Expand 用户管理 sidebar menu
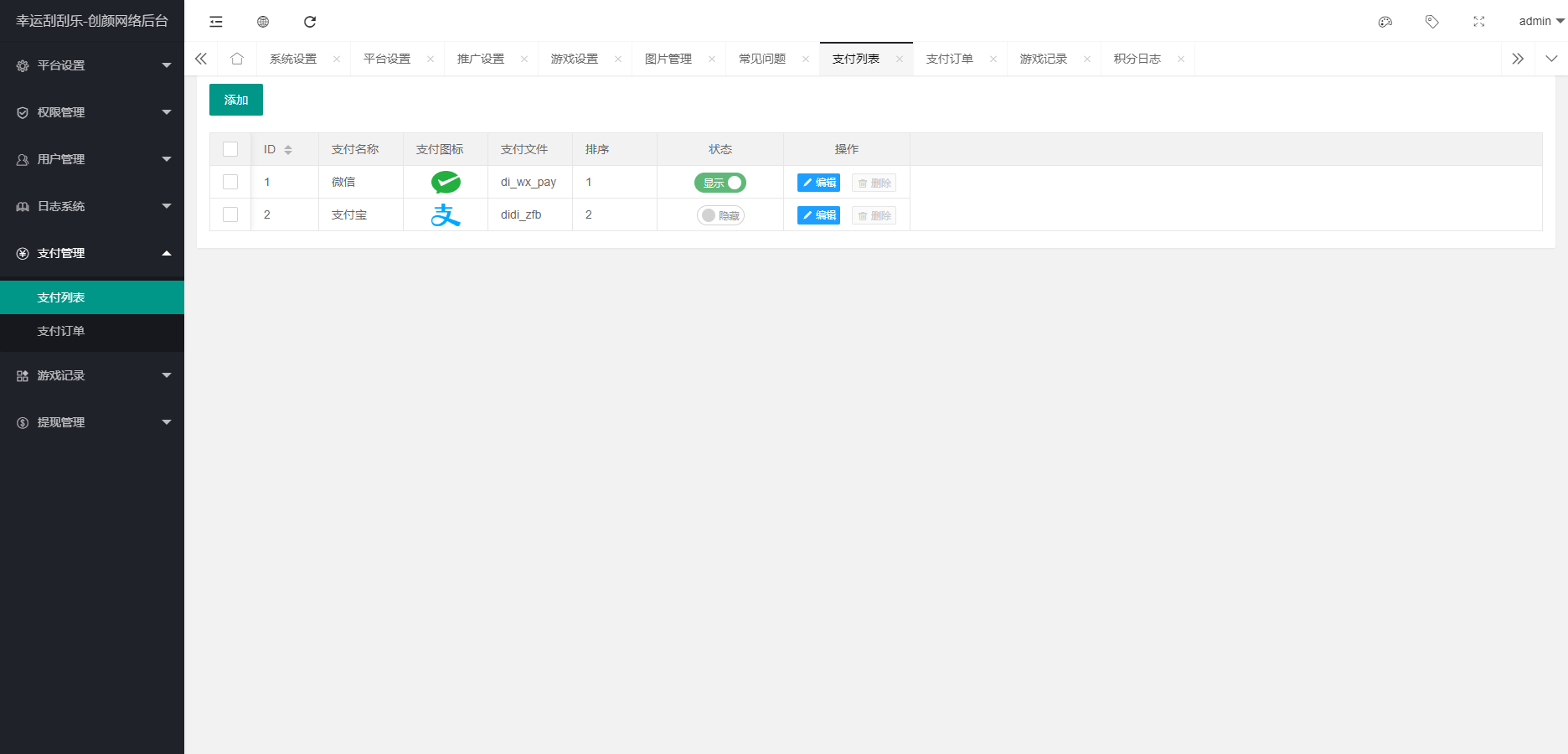The width and height of the screenshot is (1568, 754). (x=92, y=159)
